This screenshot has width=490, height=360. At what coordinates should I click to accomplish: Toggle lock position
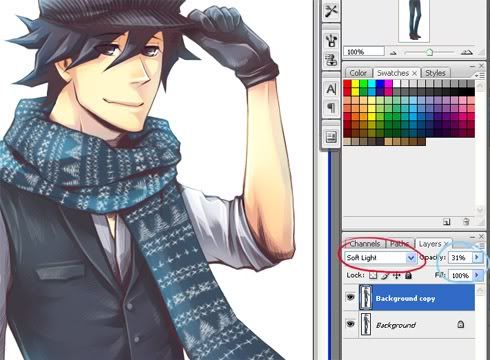coord(396,275)
